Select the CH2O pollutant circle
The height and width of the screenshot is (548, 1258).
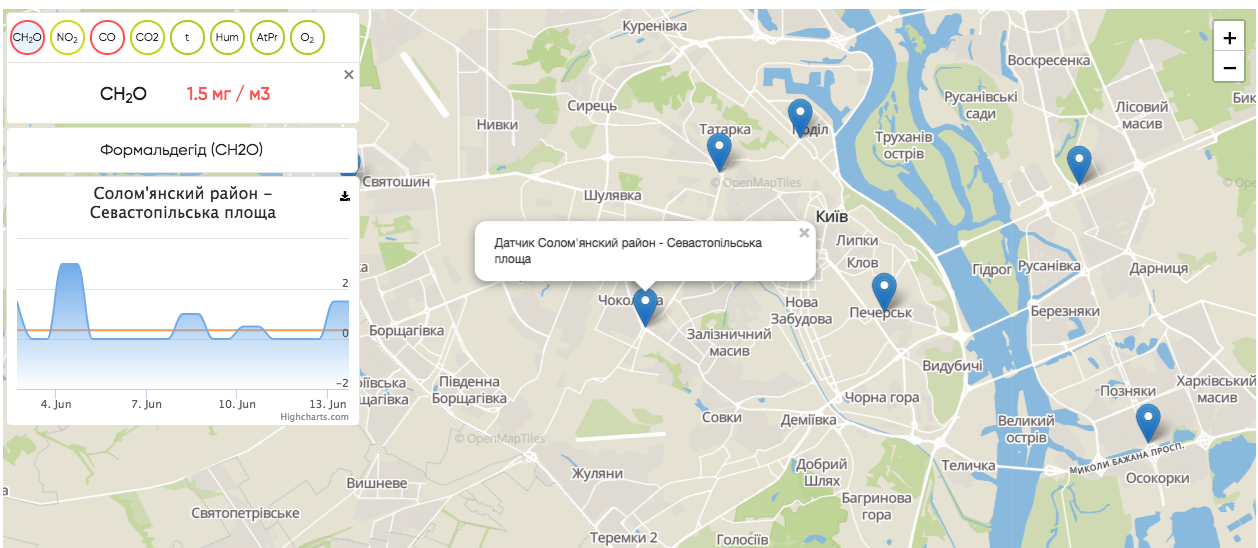[x=27, y=37]
